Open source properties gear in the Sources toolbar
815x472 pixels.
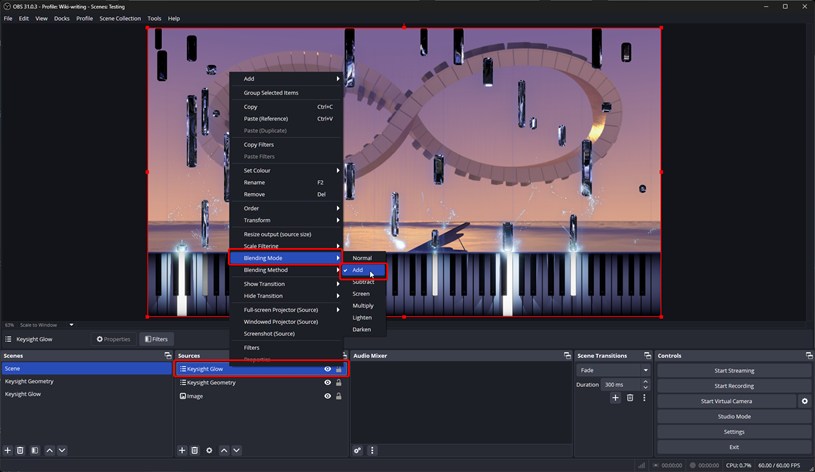209,450
